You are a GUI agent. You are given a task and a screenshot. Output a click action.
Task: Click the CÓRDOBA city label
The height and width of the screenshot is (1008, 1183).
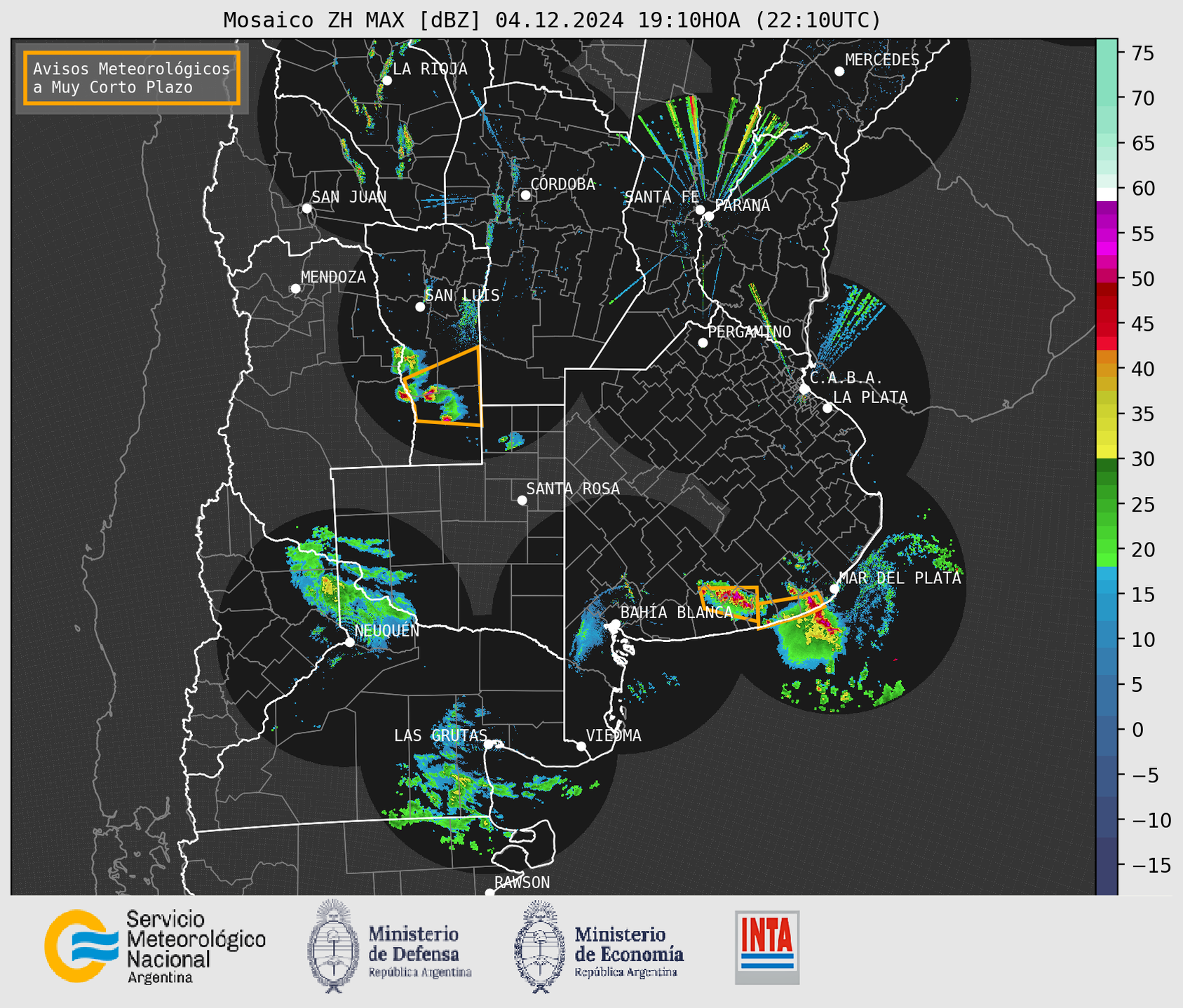pos(562,184)
